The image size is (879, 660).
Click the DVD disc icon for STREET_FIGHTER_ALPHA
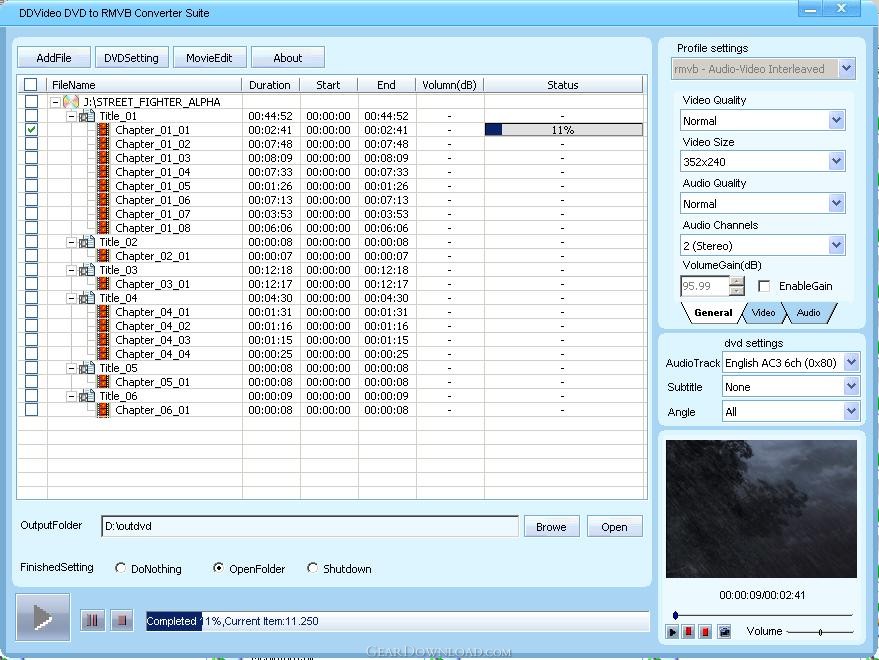(71, 102)
